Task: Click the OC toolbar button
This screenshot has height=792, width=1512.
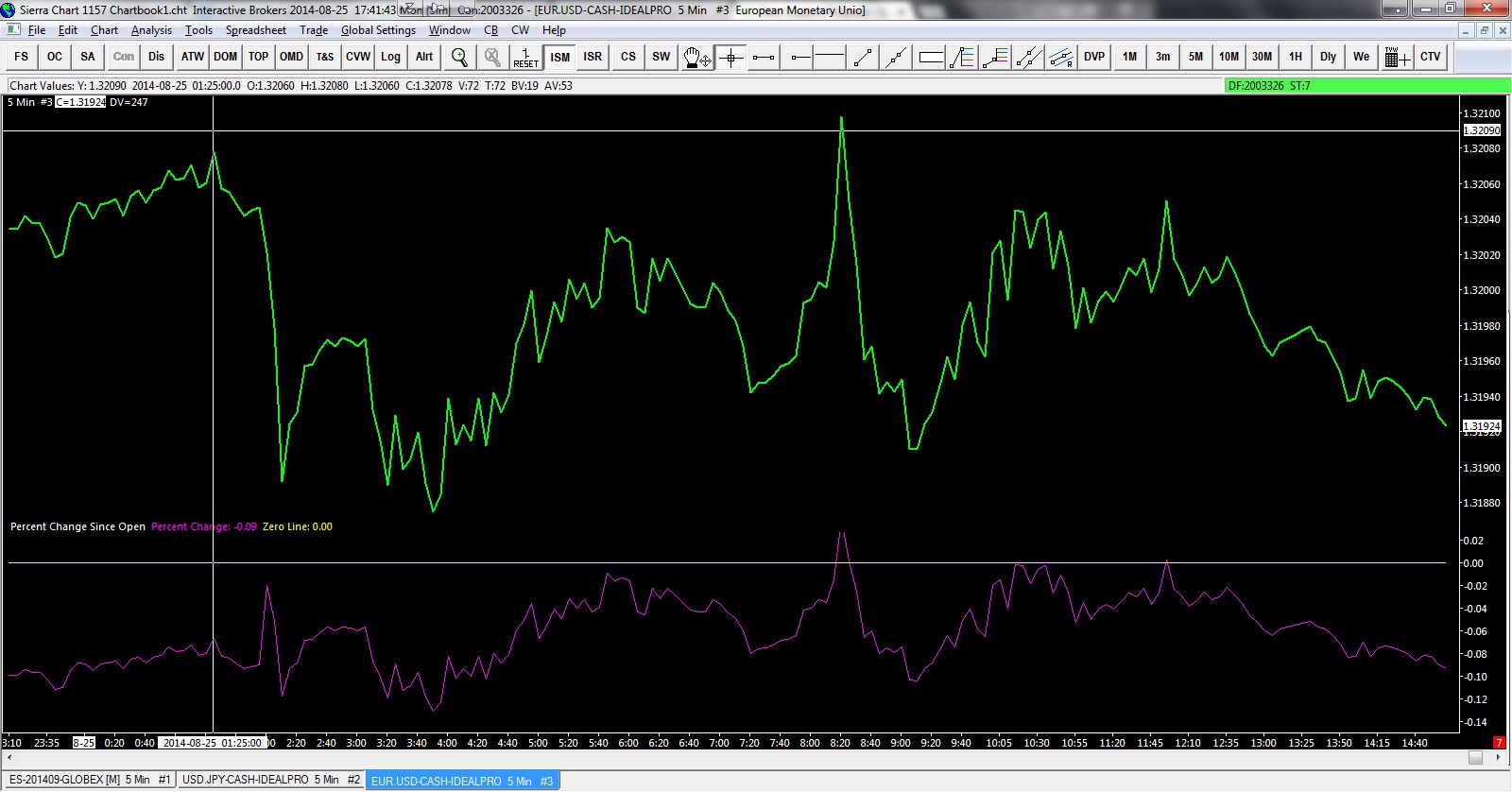Action: (55, 57)
